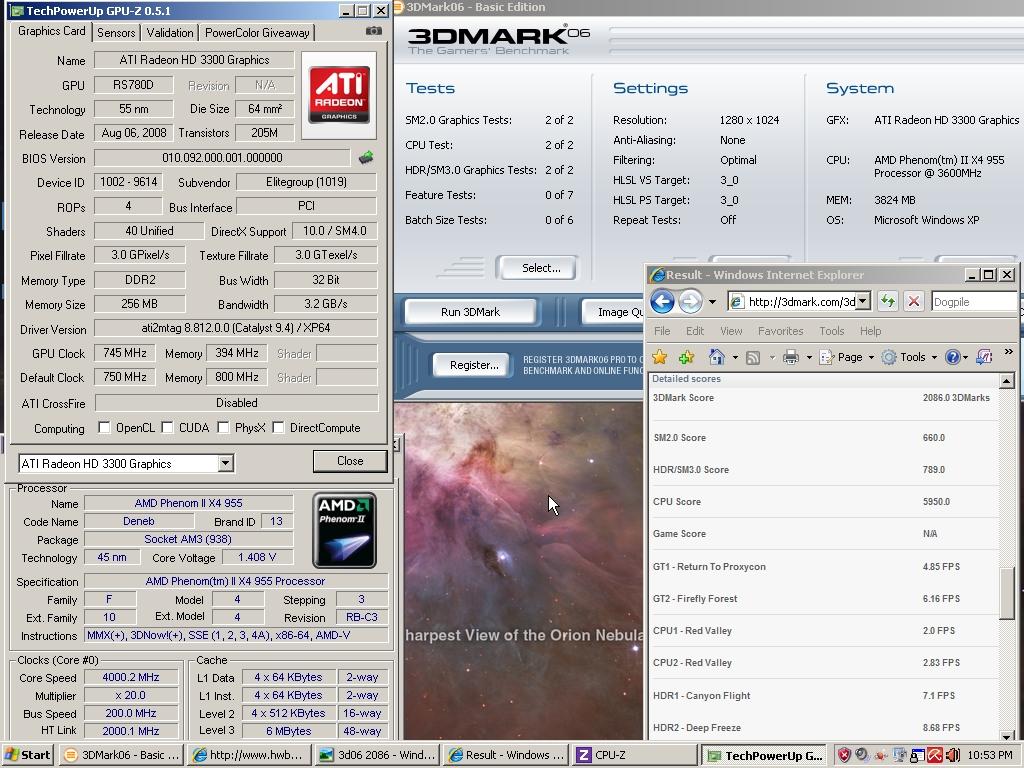Screen dimensions: 1024x768
Task: Click the RSS feeds icon
Action: pyautogui.click(x=753, y=357)
